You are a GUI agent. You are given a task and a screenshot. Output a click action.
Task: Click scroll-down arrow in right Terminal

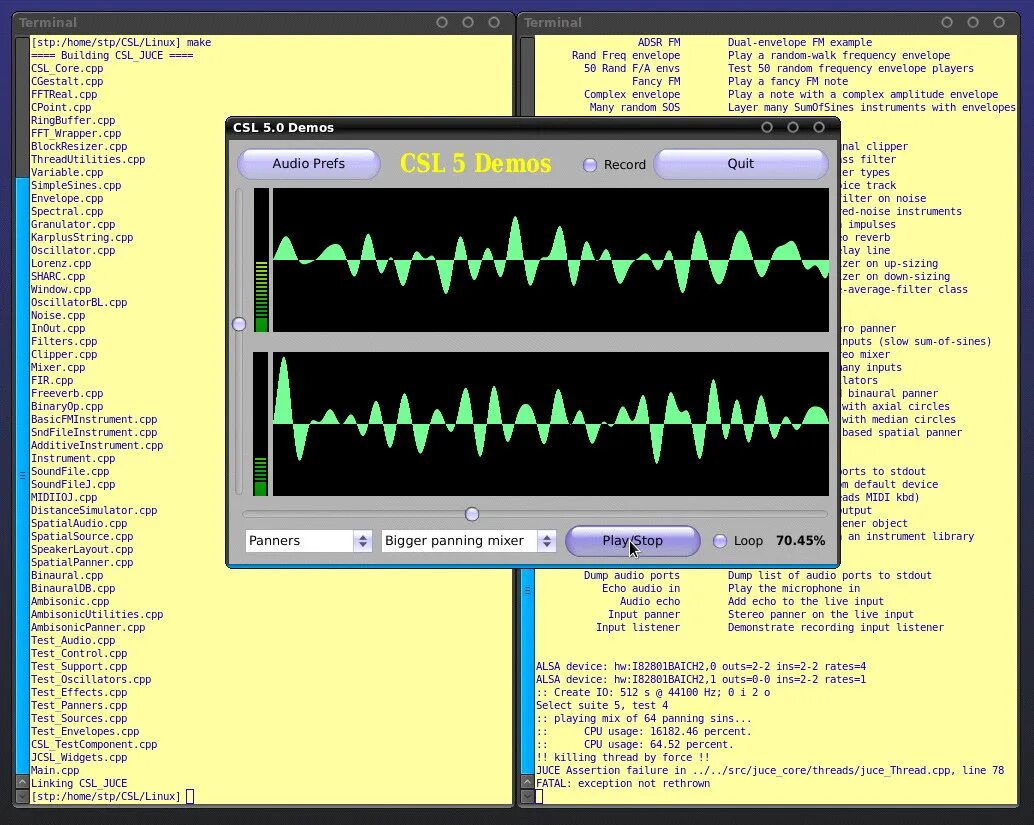[x=528, y=797]
